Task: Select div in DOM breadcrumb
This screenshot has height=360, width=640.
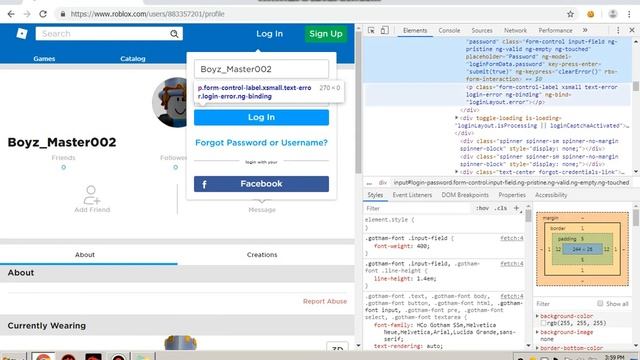Action: coord(382,183)
